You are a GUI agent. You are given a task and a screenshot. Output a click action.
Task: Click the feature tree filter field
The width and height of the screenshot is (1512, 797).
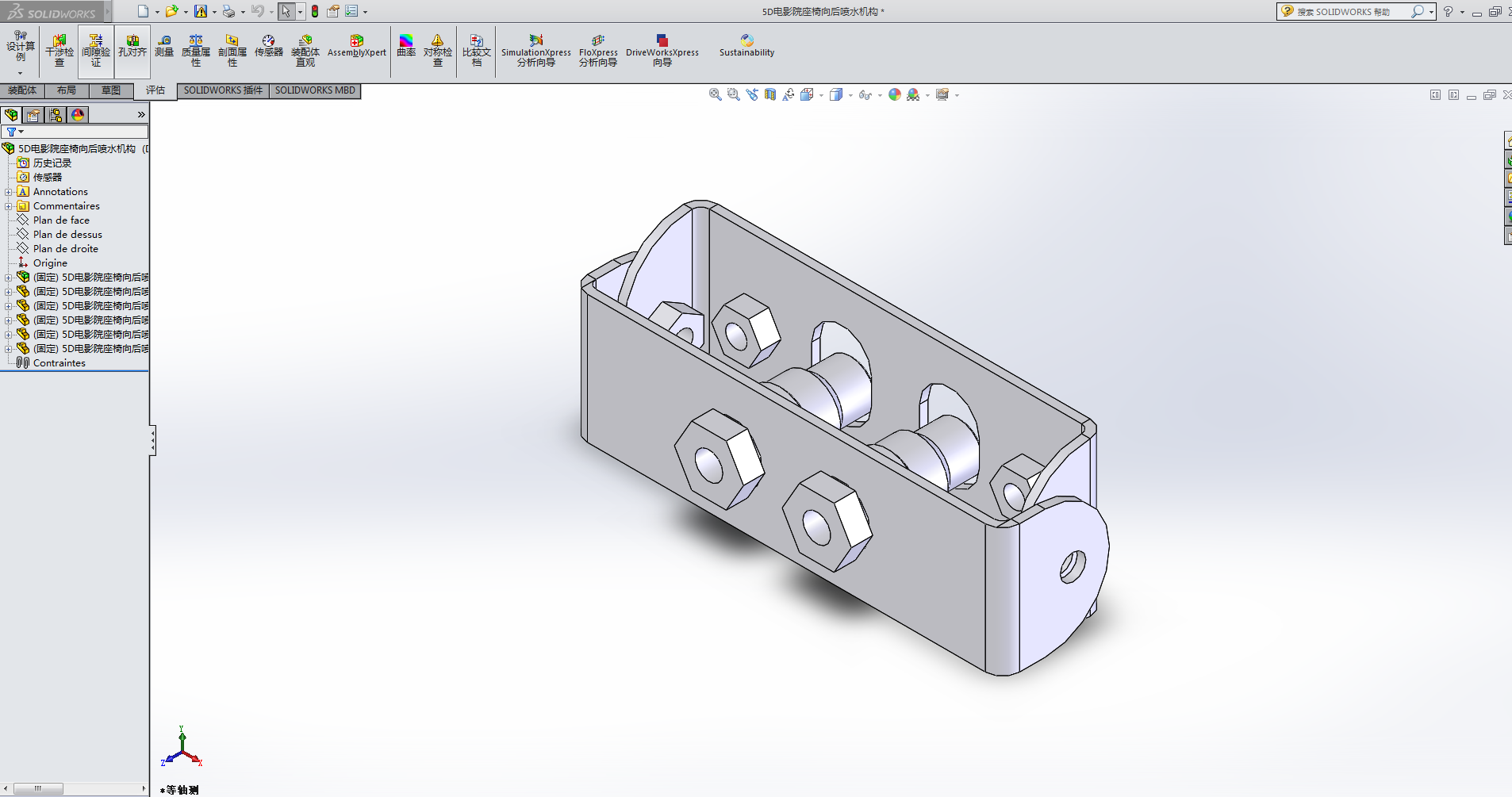pyautogui.click(x=75, y=132)
